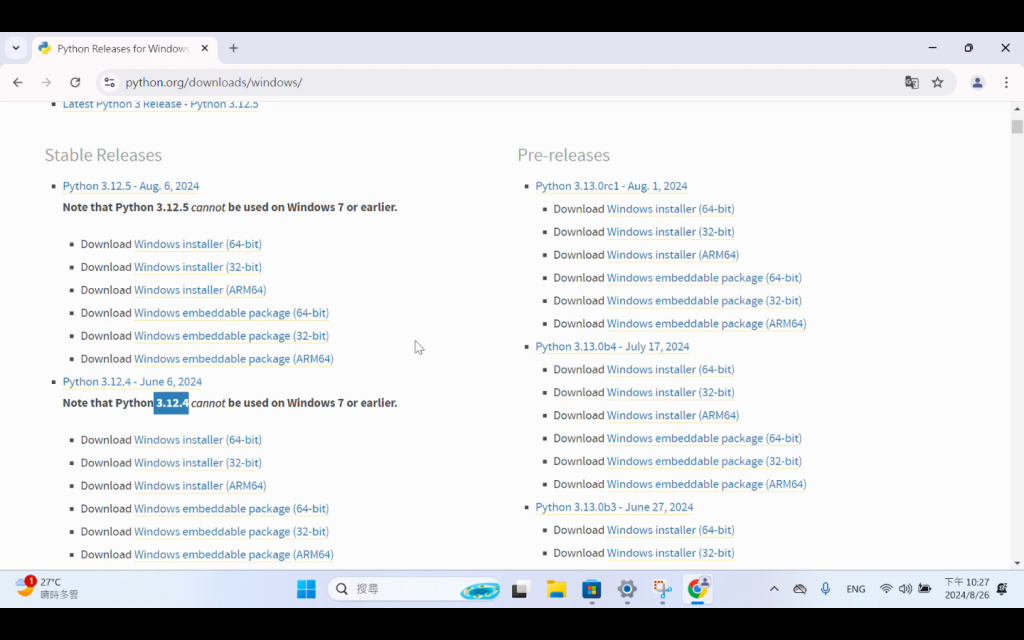1024x640 pixels.
Task: Click the OneDrive cloud tray icon
Action: 799,589
